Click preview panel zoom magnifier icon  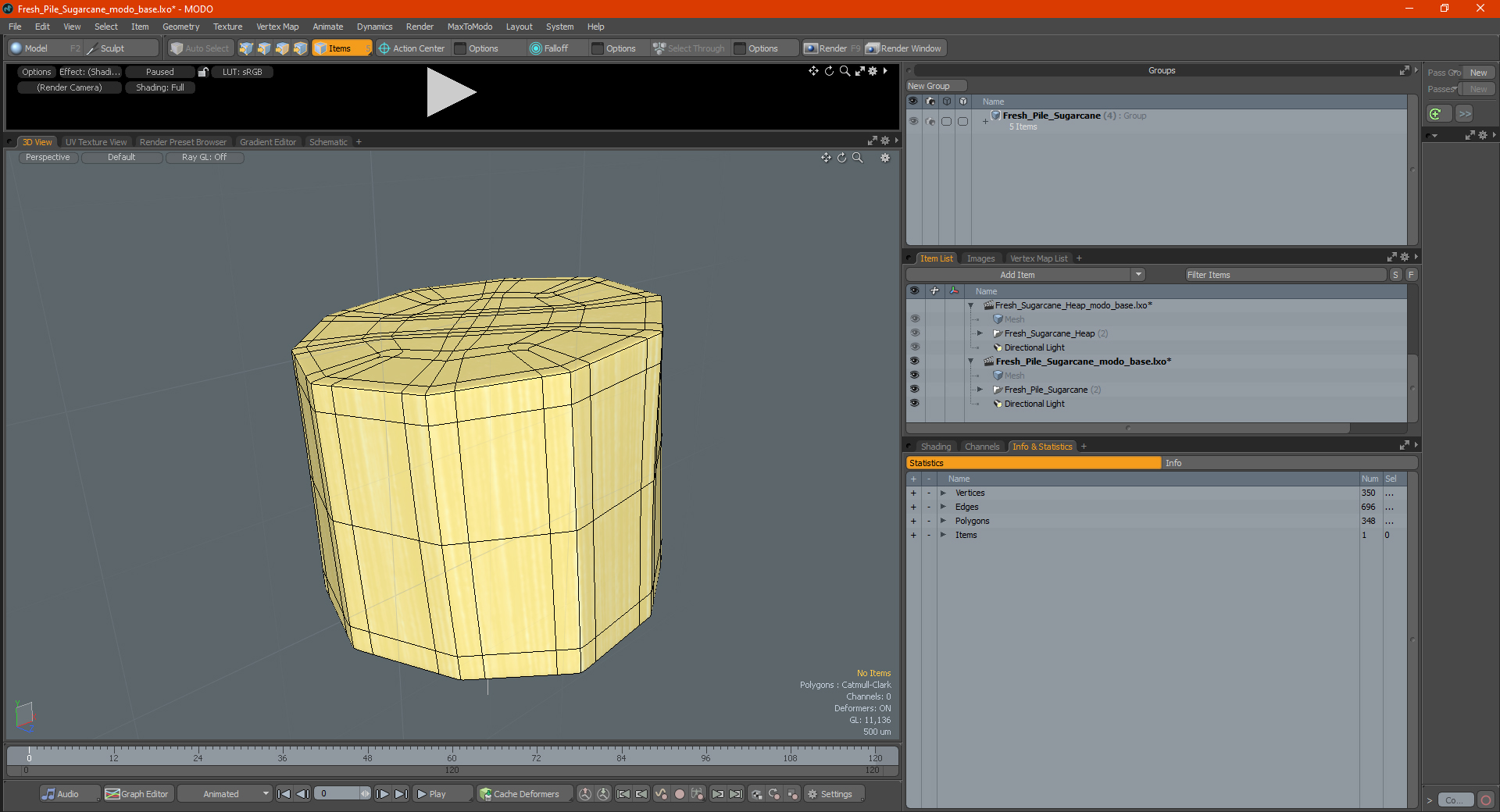click(x=845, y=71)
